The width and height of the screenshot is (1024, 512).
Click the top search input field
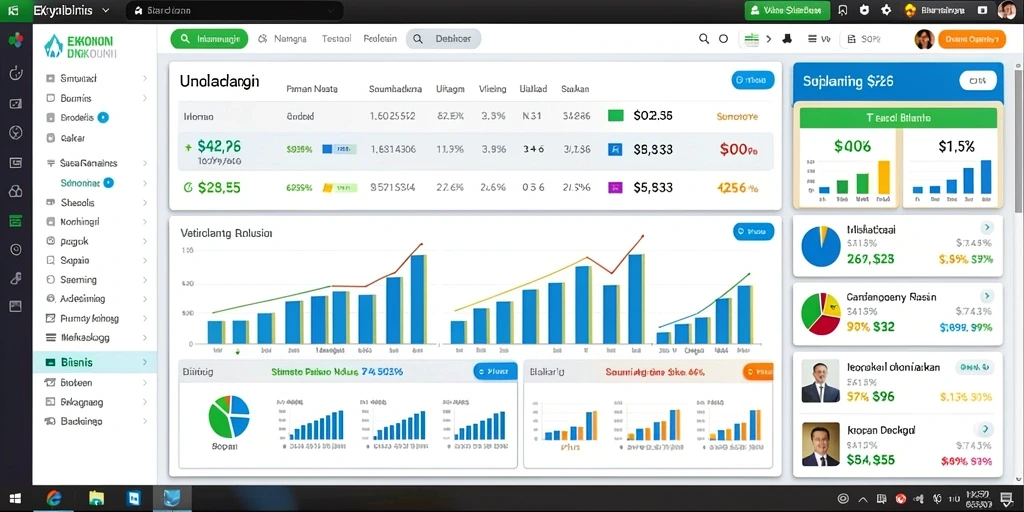click(235, 11)
